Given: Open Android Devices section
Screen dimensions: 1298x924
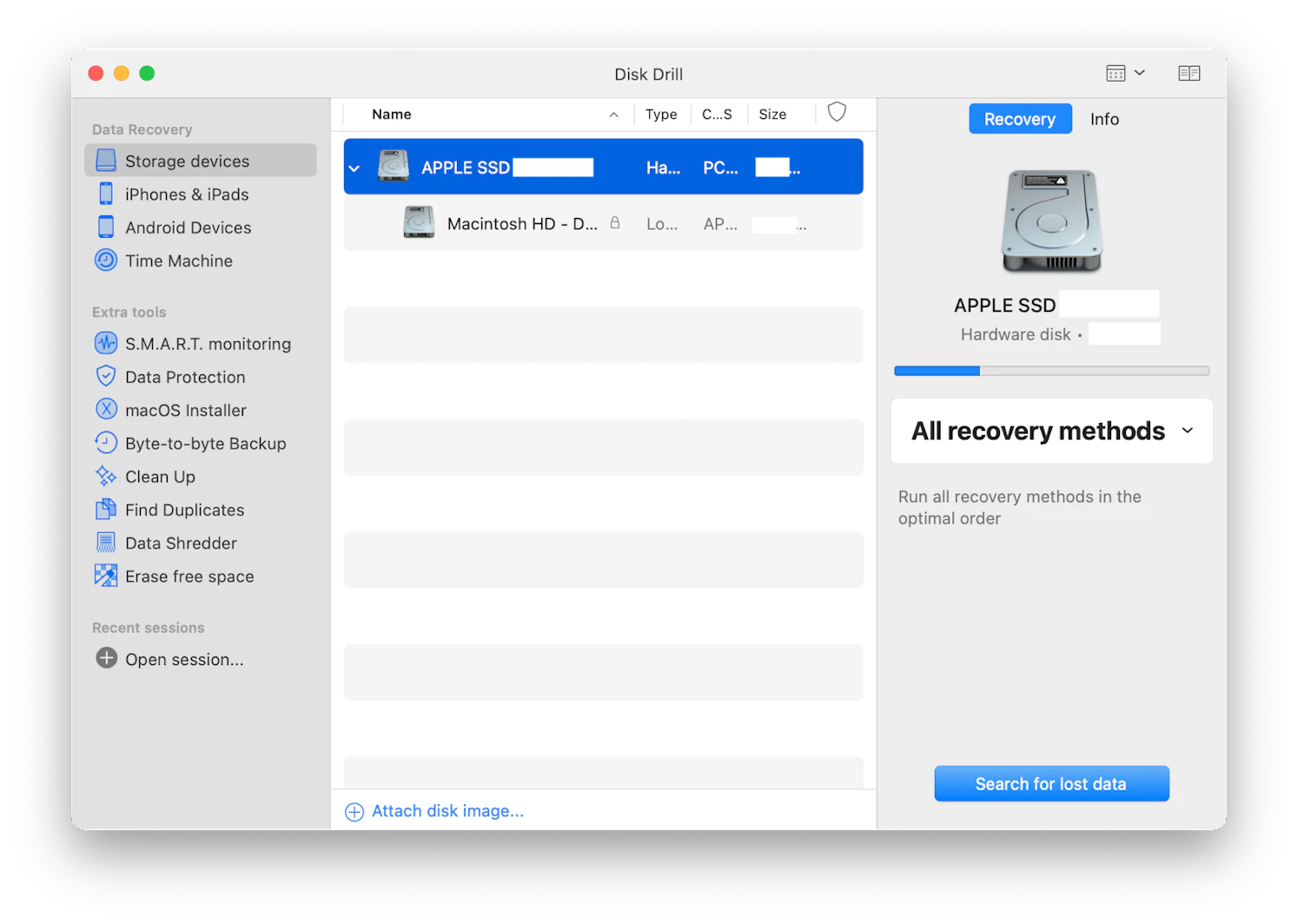Looking at the screenshot, I should [188, 228].
